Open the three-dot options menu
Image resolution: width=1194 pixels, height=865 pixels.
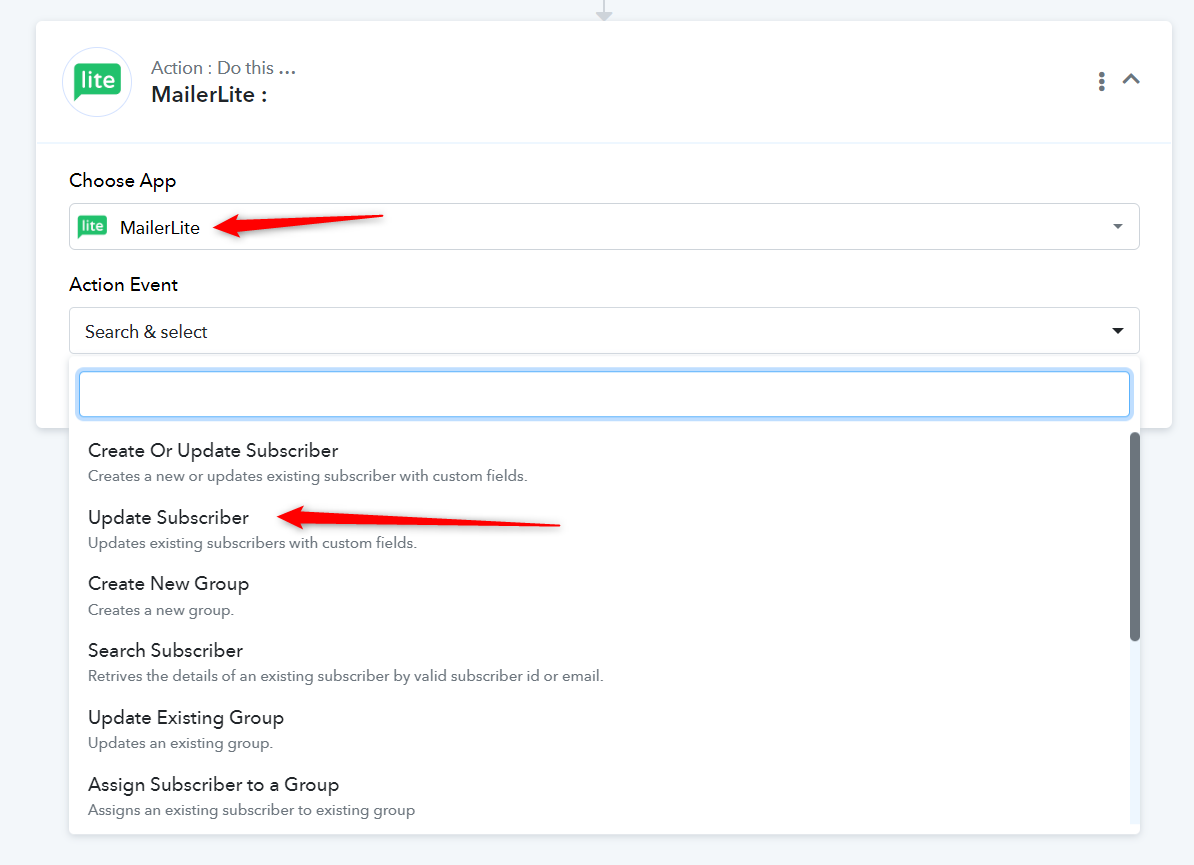(x=1101, y=81)
